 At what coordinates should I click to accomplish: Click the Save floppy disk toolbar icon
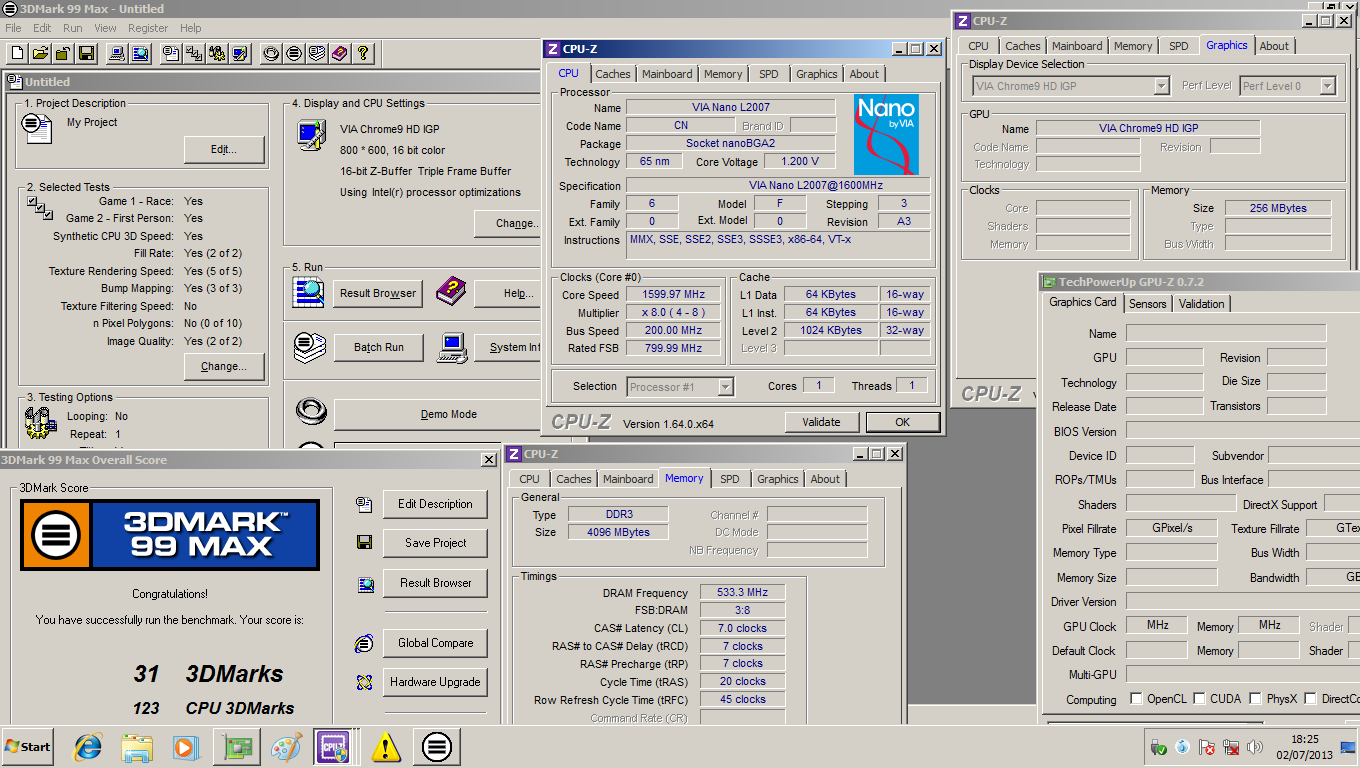point(86,53)
